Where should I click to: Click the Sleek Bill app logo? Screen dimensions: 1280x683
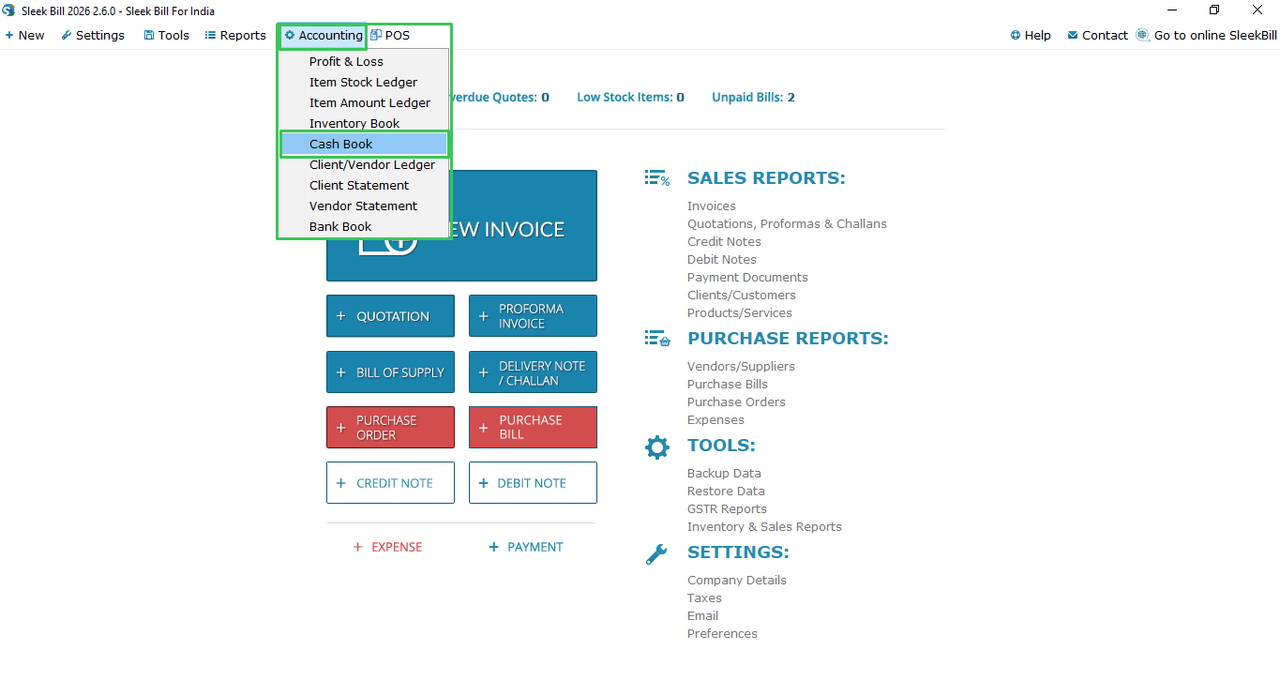tap(9, 10)
